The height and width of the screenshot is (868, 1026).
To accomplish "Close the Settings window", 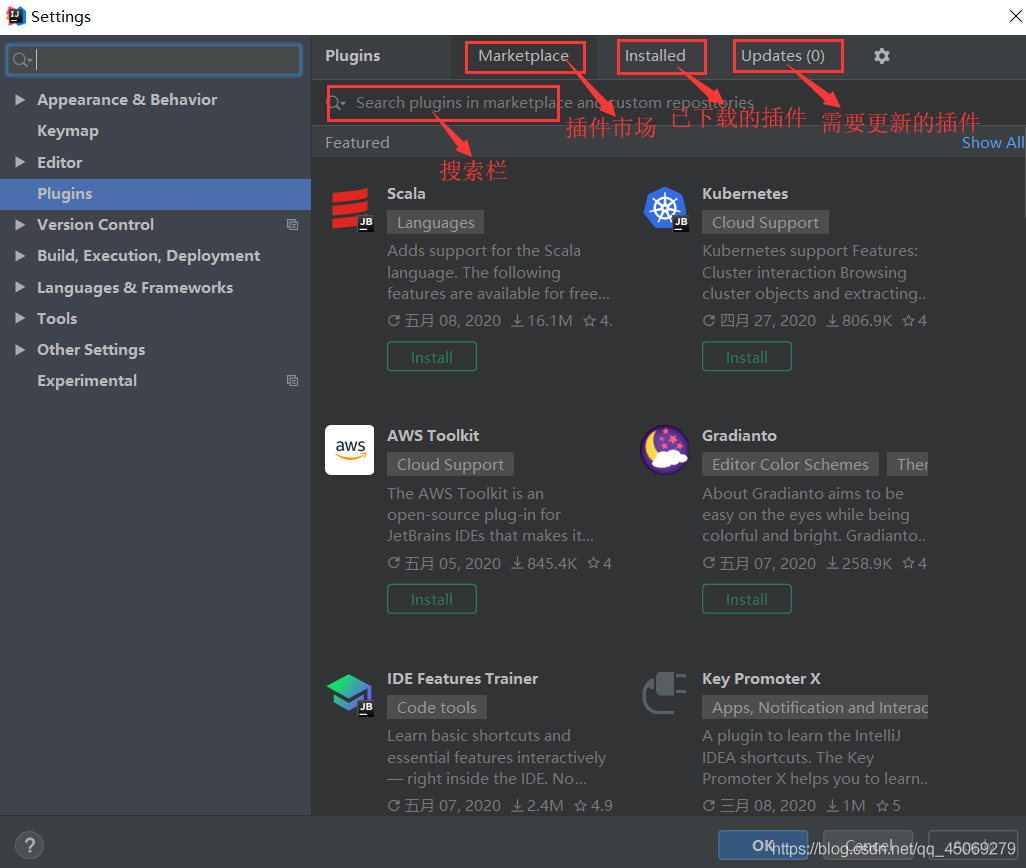I will (1015, 16).
